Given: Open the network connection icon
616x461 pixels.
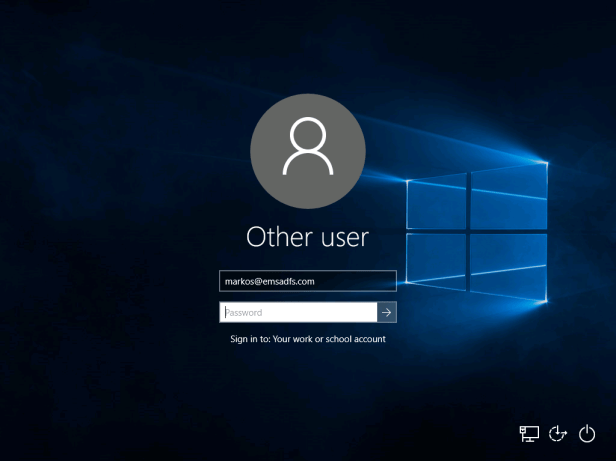Looking at the screenshot, I should pyautogui.click(x=529, y=433).
